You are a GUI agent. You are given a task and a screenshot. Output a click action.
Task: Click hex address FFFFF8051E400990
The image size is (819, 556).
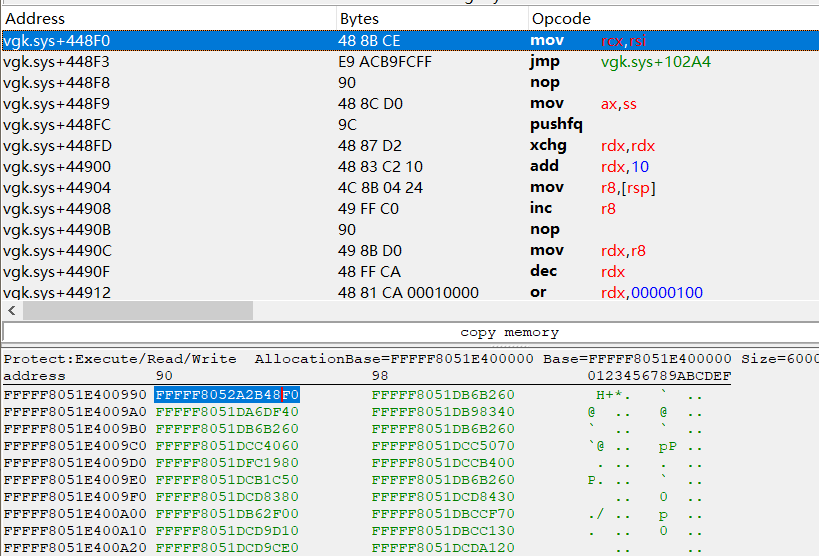75,395
